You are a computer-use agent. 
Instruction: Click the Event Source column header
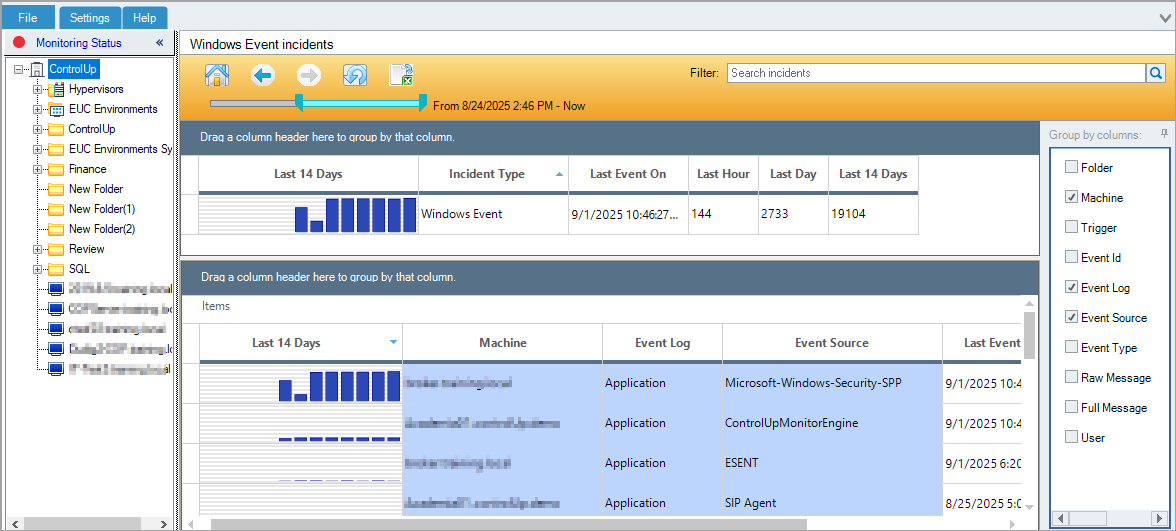(831, 343)
